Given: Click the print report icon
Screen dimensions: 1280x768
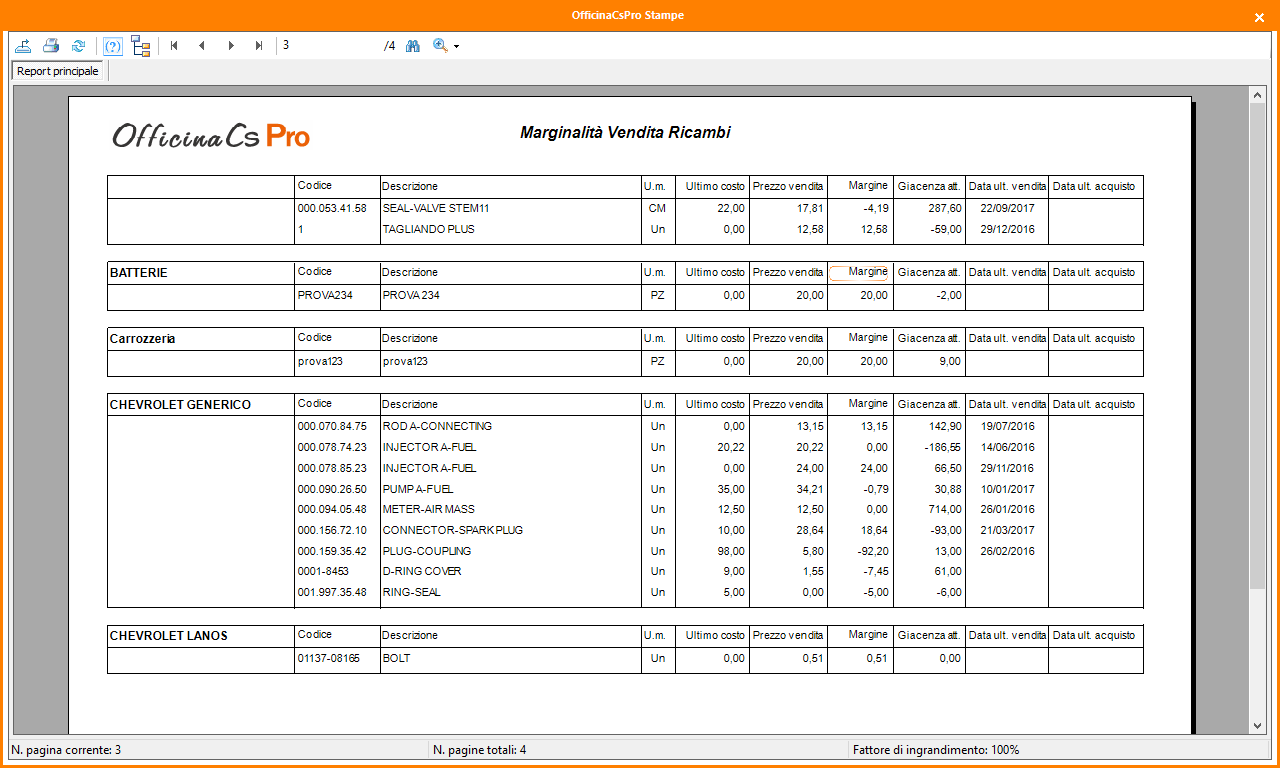Looking at the screenshot, I should (51, 46).
